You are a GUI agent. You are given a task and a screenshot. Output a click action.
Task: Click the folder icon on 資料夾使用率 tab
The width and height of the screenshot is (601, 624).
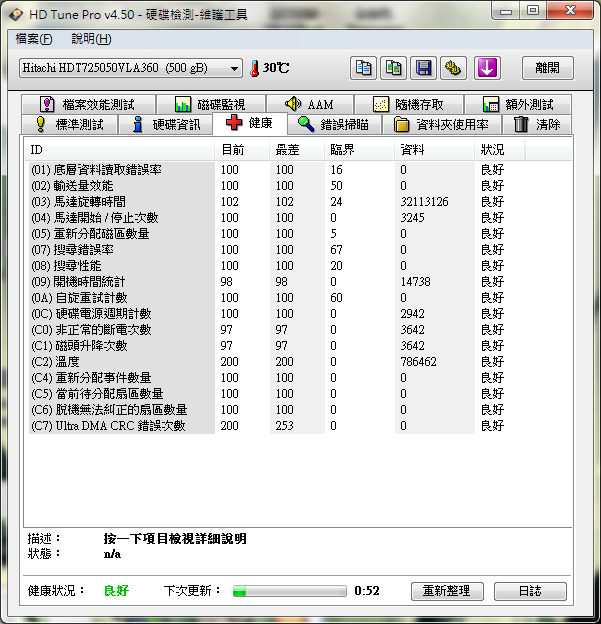[x=402, y=125]
